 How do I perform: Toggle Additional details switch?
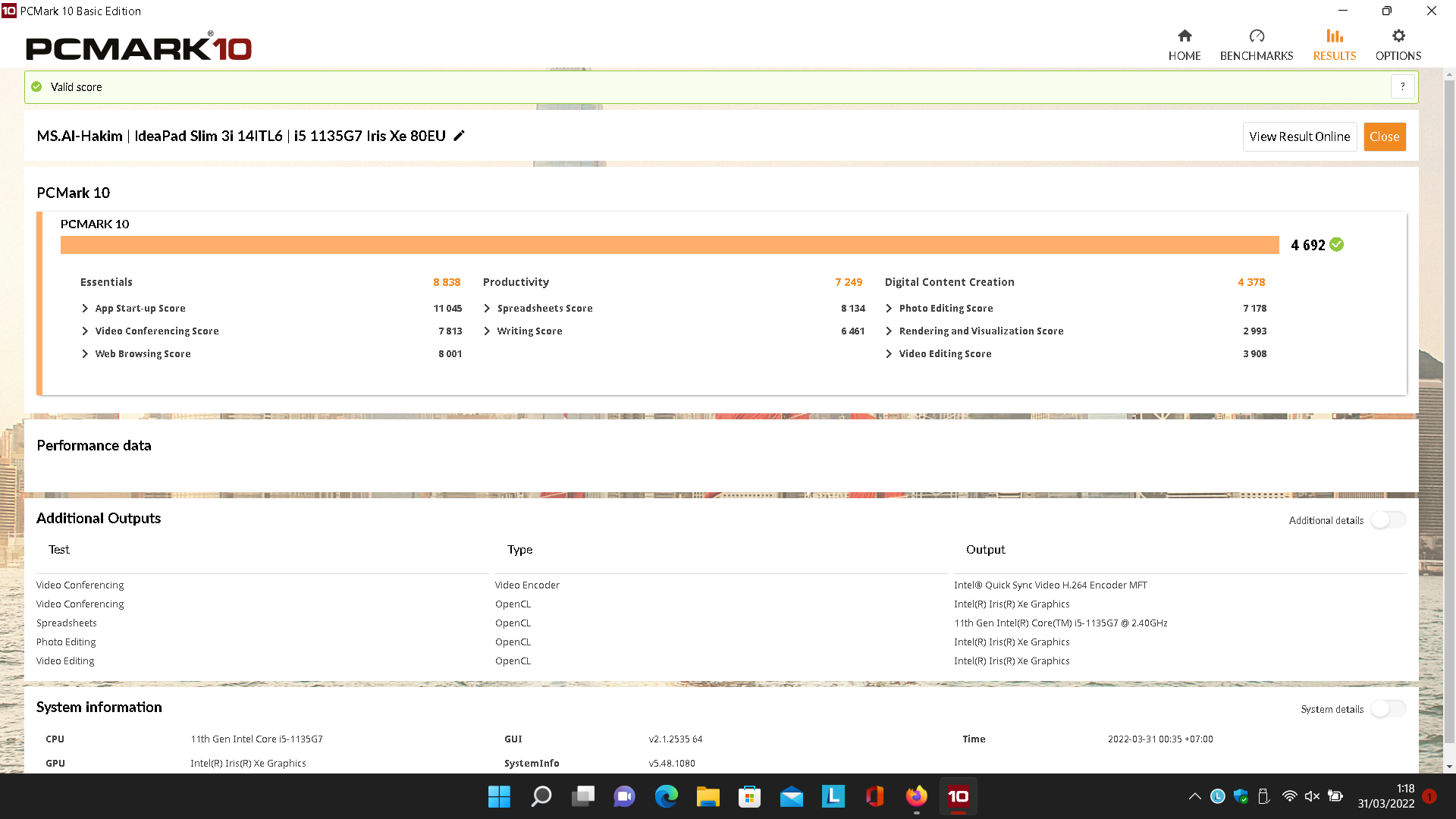[1389, 520]
